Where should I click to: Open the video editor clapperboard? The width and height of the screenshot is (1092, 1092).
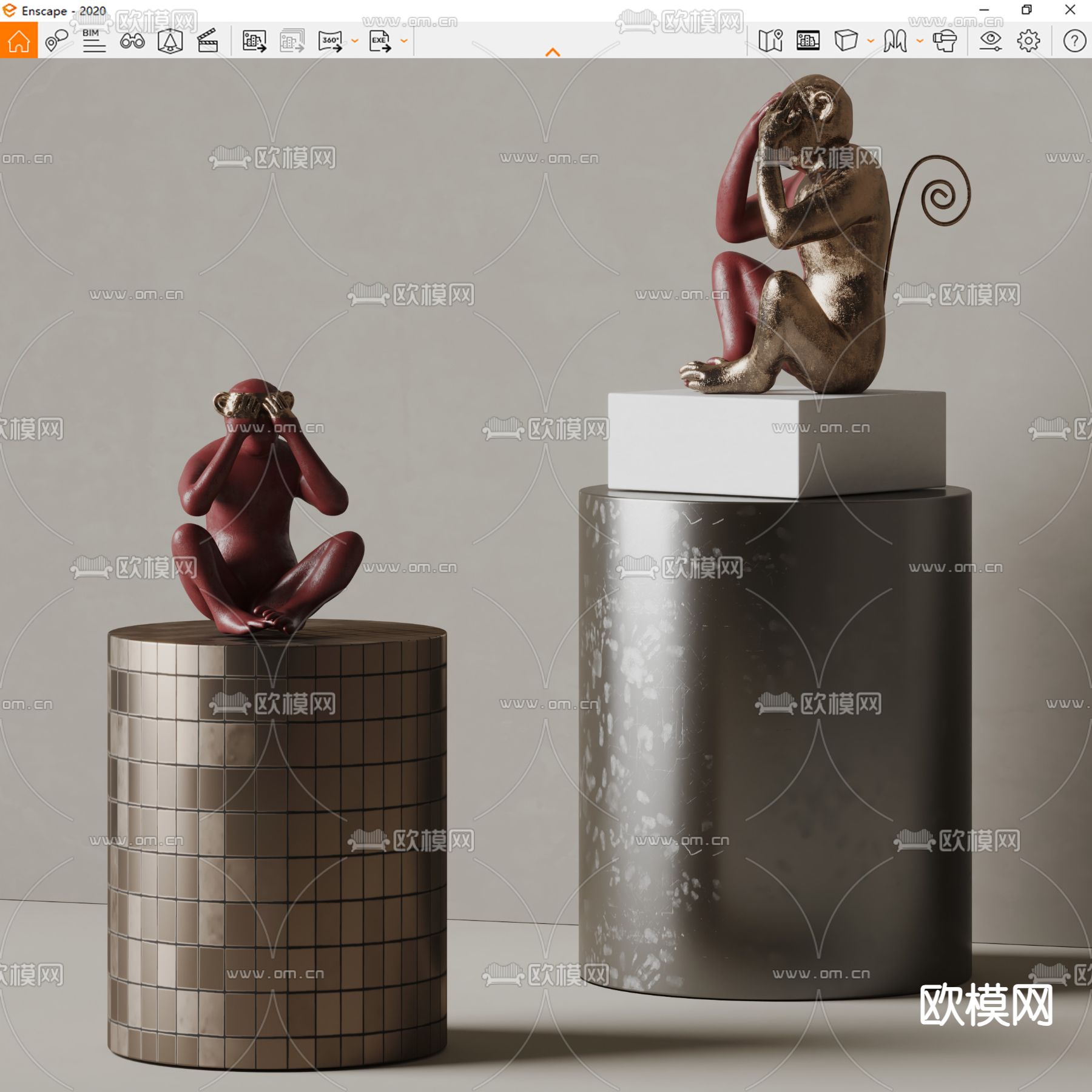[207, 41]
